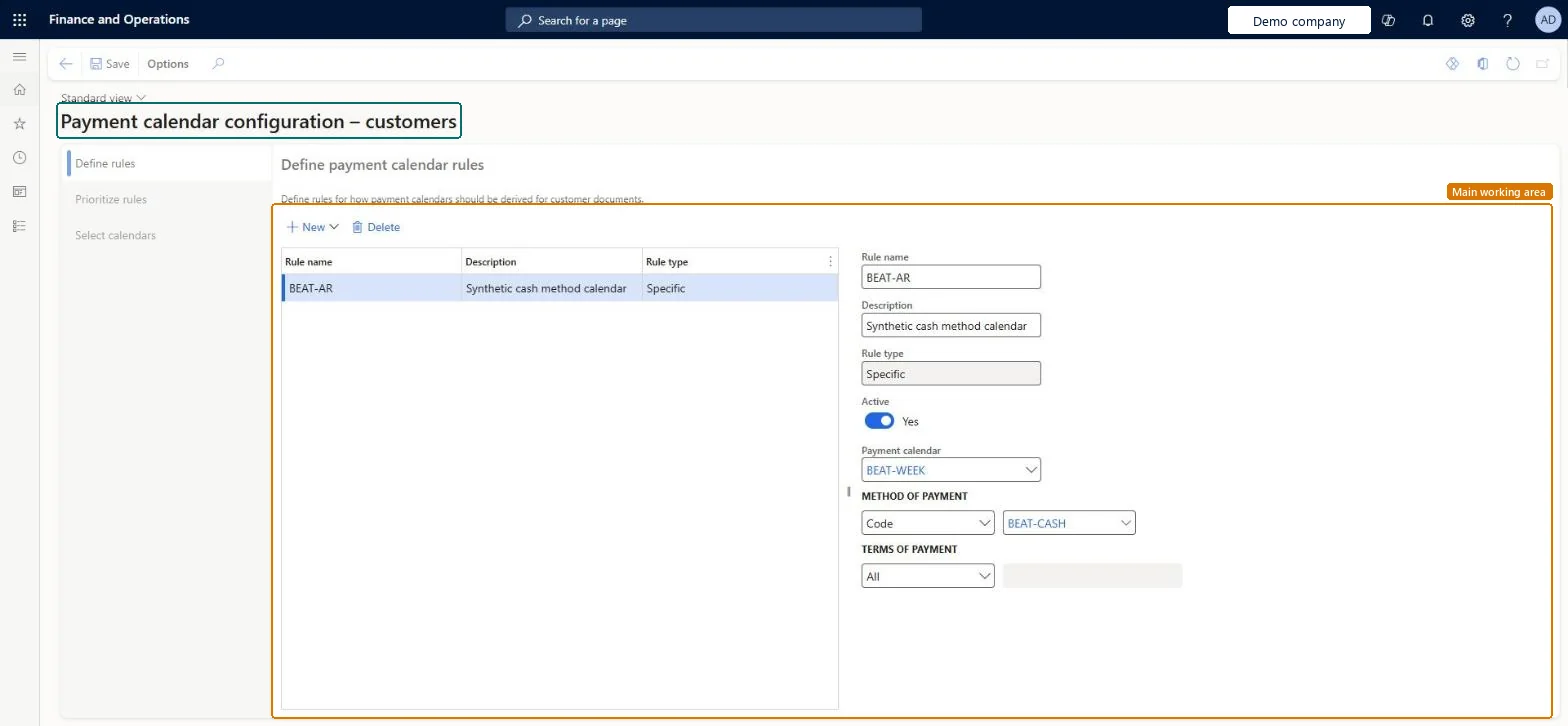Click the personalize diamond icon
Image resolution: width=1568 pixels, height=726 pixels.
[x=1453, y=64]
